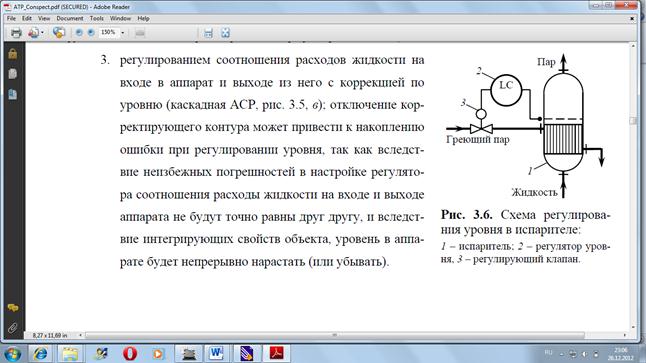Open Internet Explorer from the taskbar
Viewport: 646px width, 363px height.
tap(40, 354)
